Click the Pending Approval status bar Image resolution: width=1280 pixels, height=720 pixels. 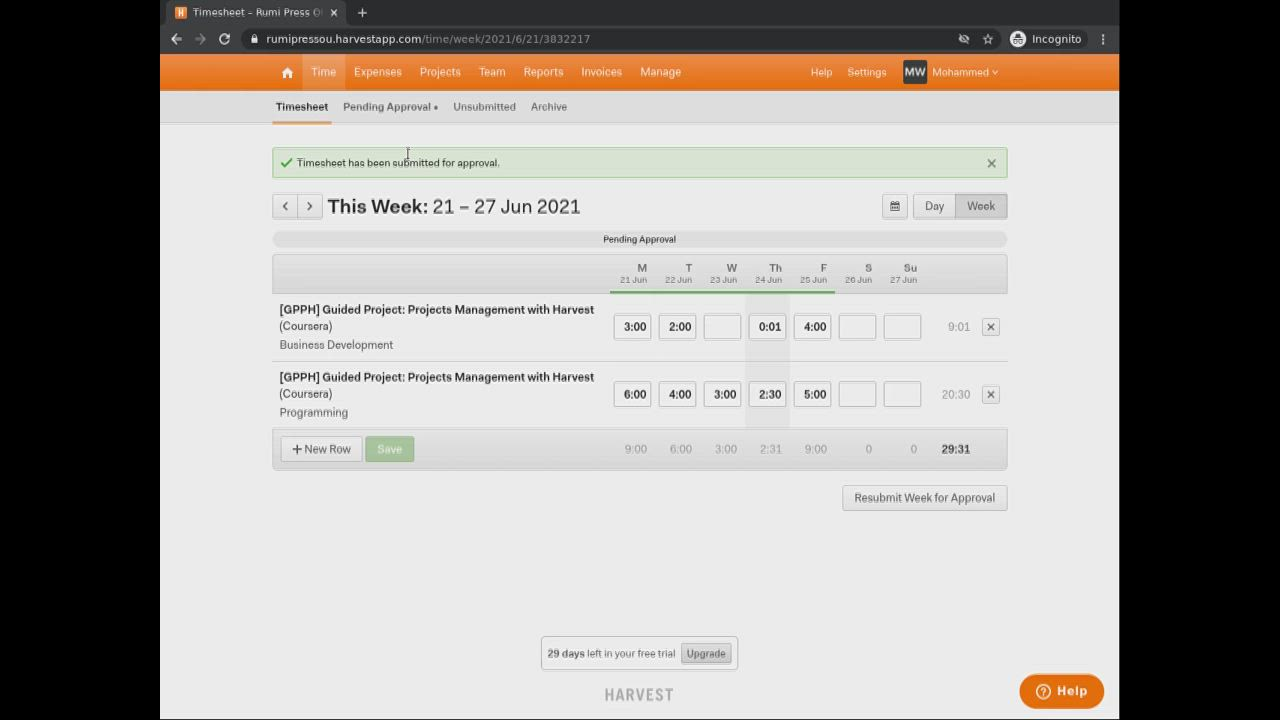coord(640,239)
